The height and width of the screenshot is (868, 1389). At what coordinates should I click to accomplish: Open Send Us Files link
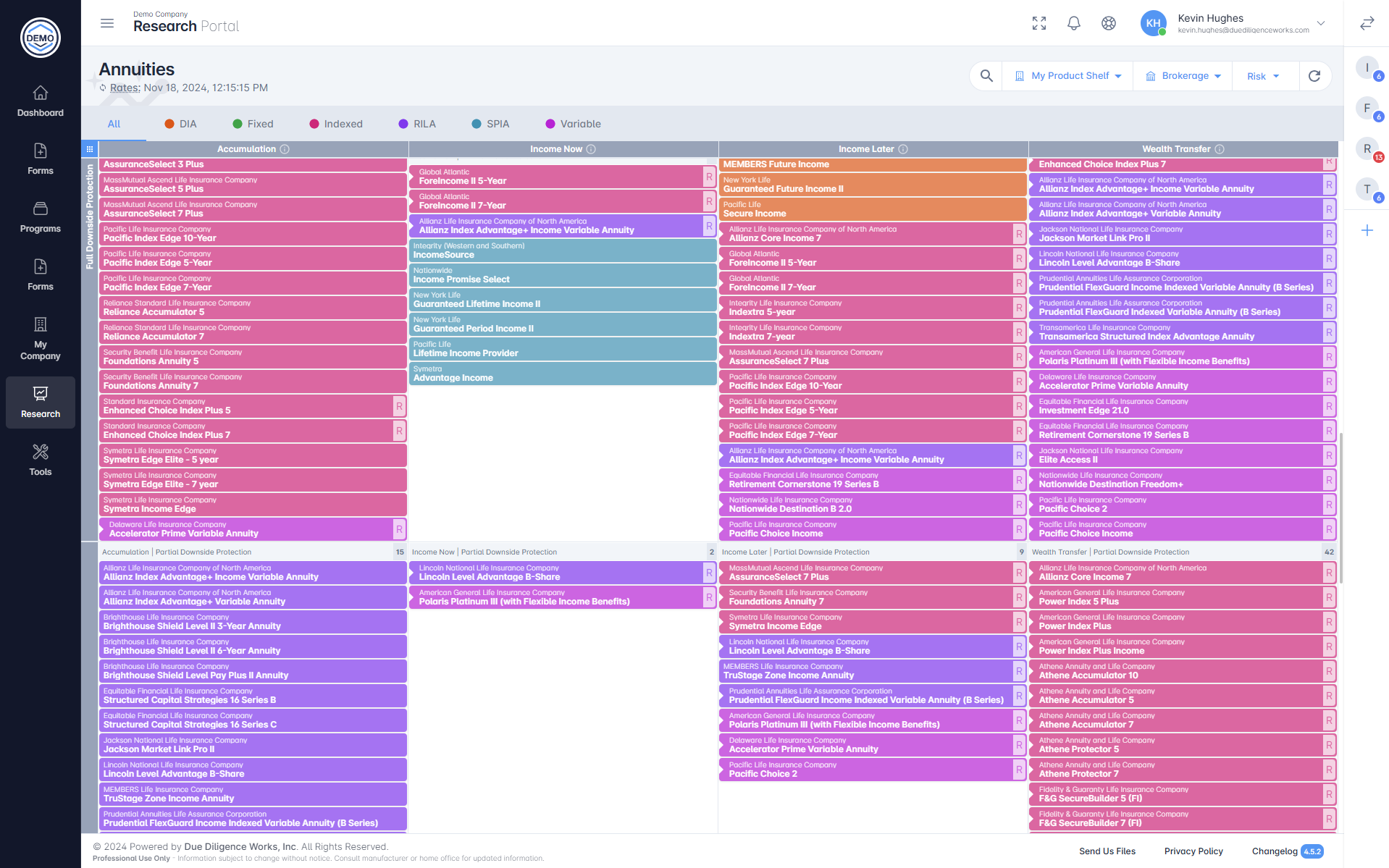(1107, 851)
